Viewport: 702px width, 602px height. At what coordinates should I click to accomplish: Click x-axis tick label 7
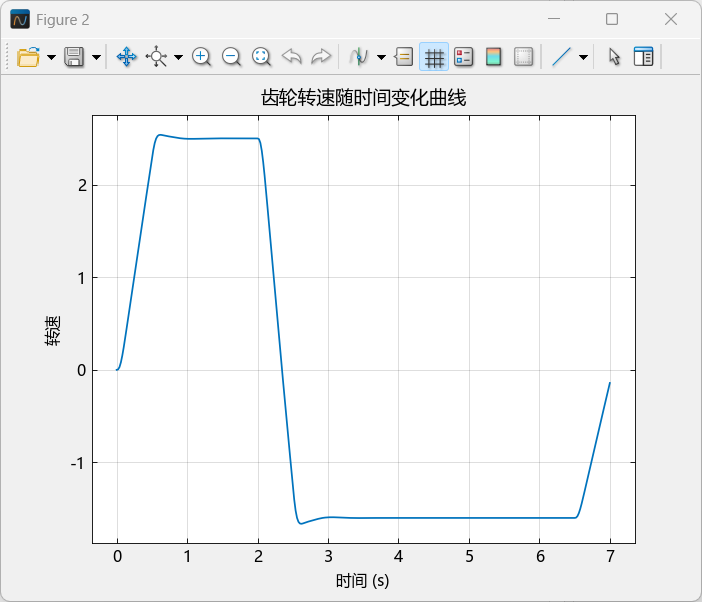(x=610, y=556)
